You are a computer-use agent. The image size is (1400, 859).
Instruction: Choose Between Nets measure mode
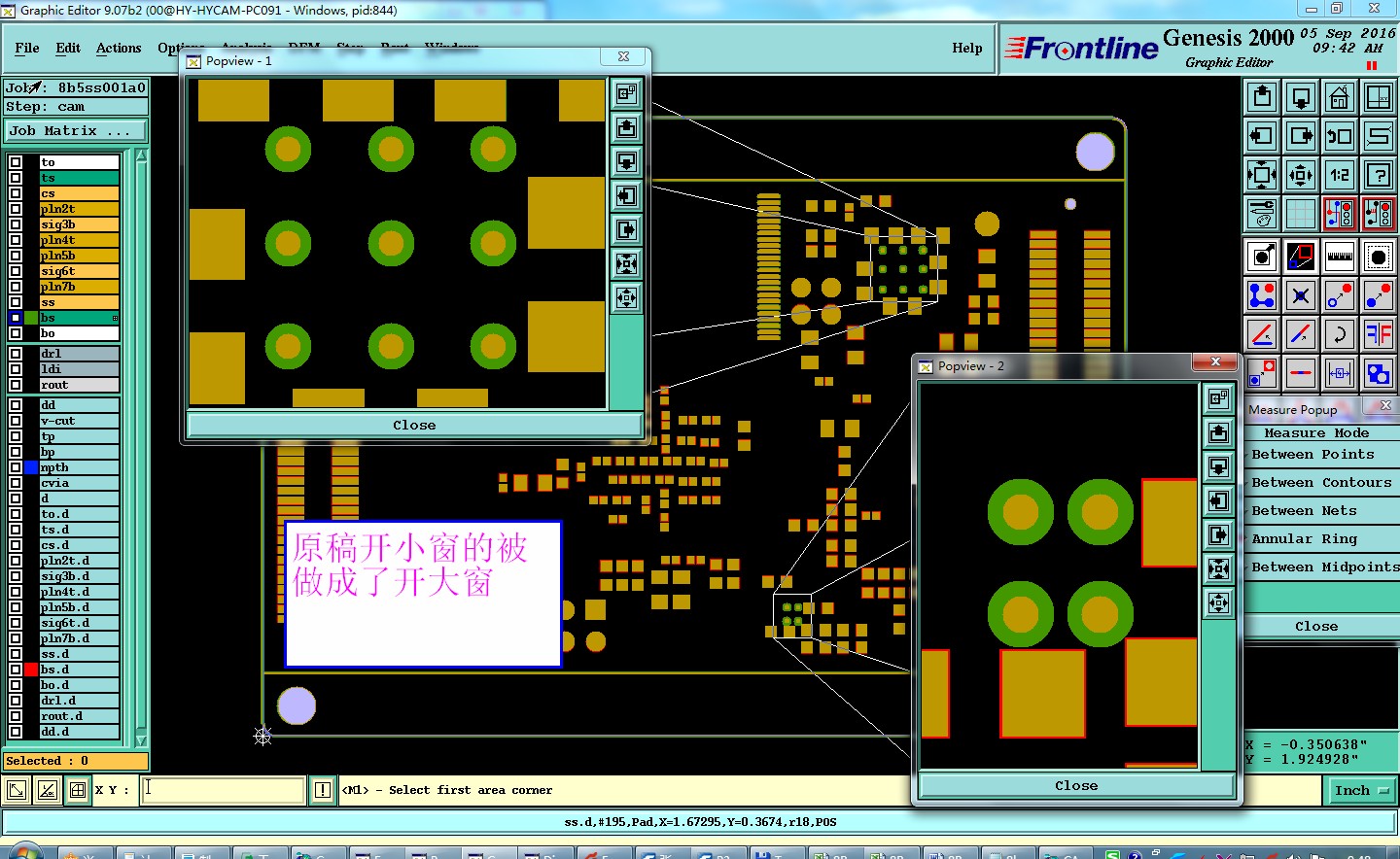coord(1304,510)
